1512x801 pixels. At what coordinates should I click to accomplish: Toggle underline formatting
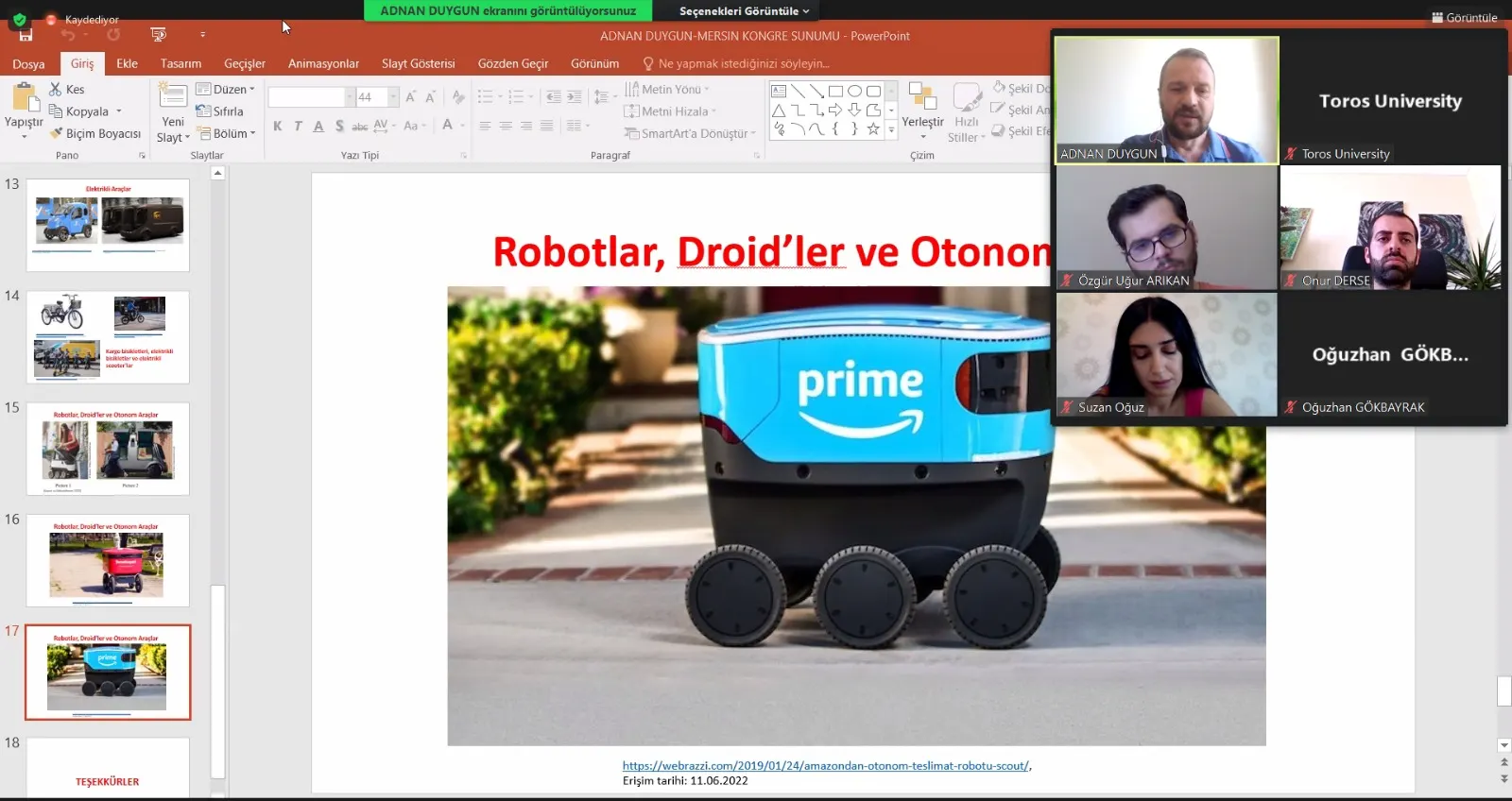[318, 126]
